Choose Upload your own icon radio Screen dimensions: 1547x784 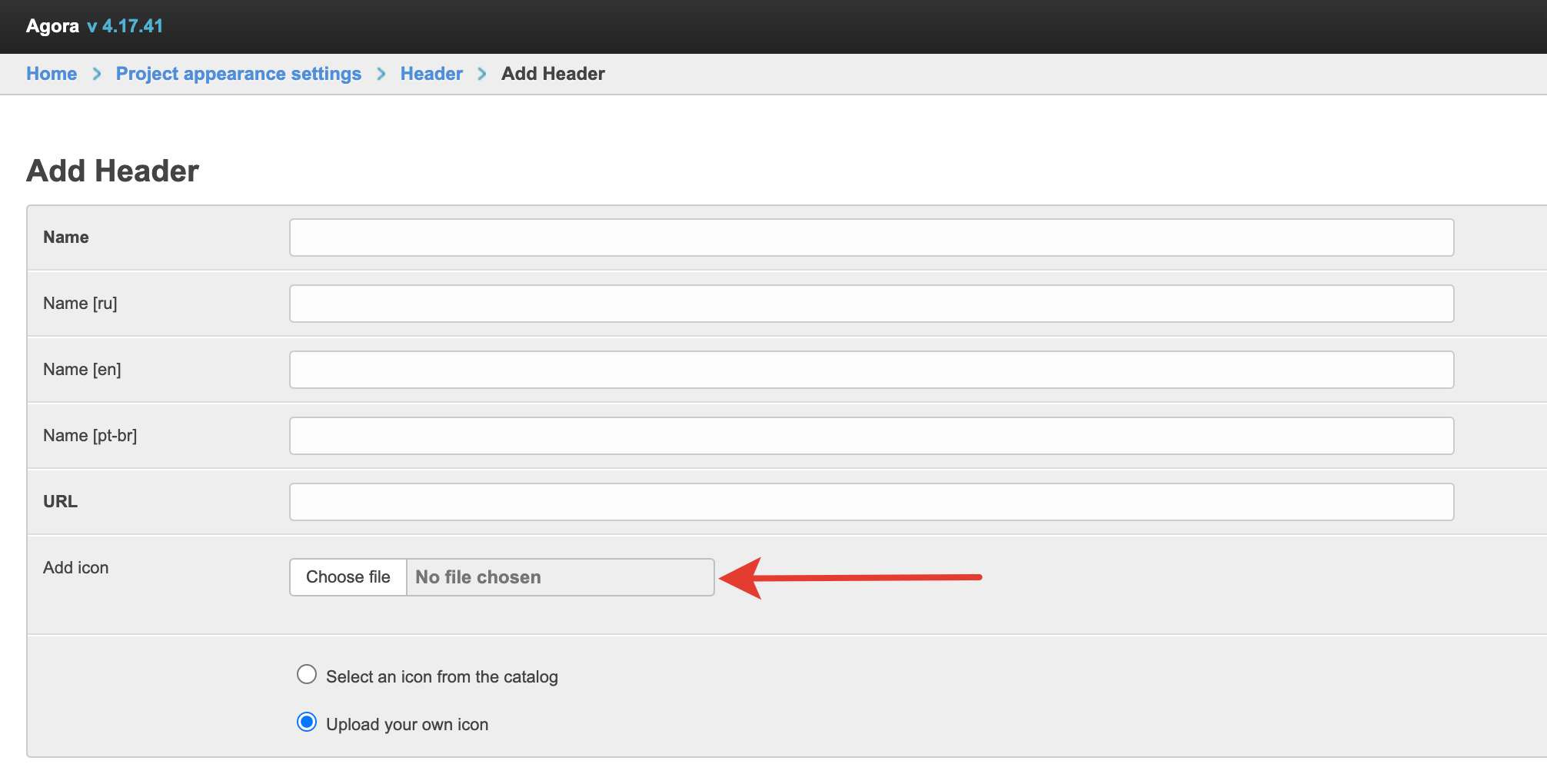point(307,723)
